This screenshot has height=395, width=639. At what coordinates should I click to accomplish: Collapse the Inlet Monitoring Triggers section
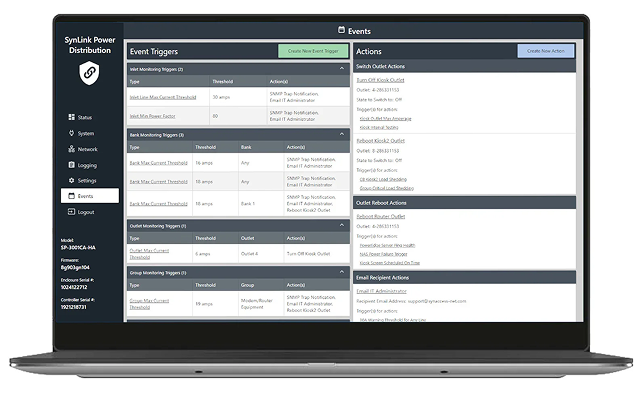[x=342, y=68]
